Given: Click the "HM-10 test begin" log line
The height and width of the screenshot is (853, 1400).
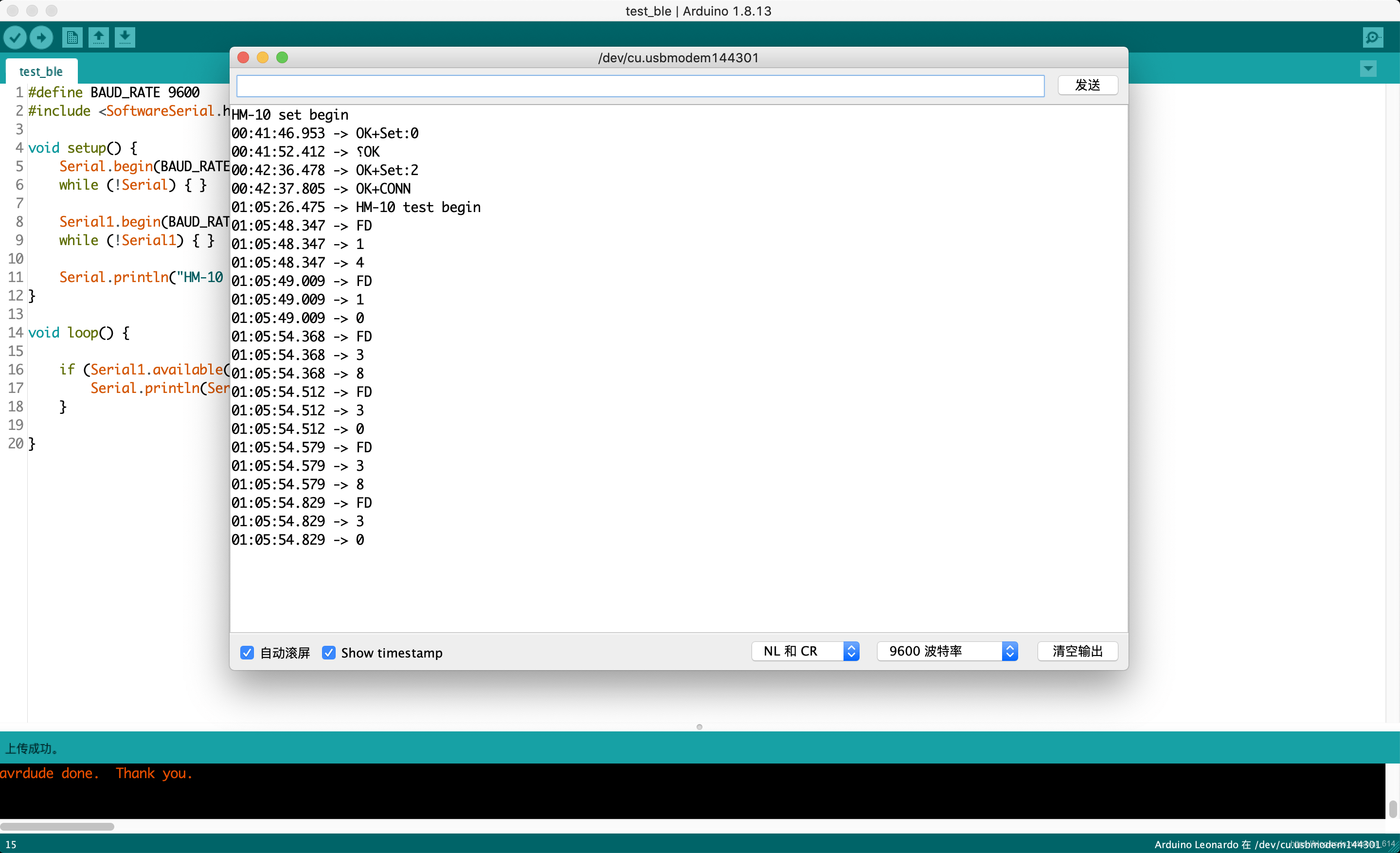Looking at the screenshot, I should 356,207.
